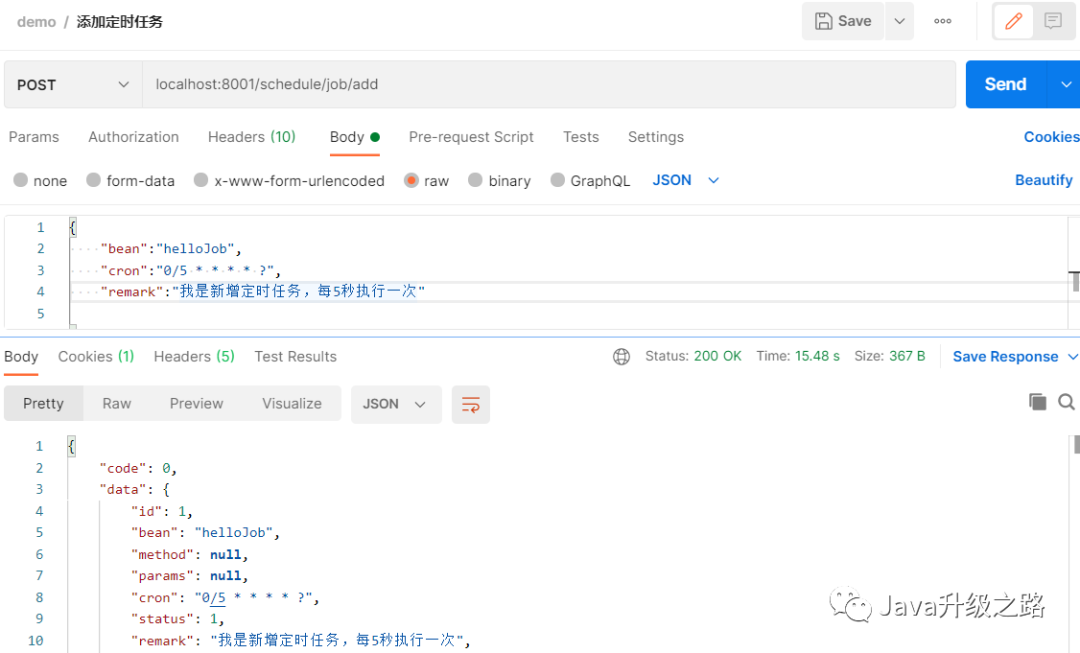Open the Pre-request Script tab
The image size is (1080, 653).
pyautogui.click(x=471, y=137)
